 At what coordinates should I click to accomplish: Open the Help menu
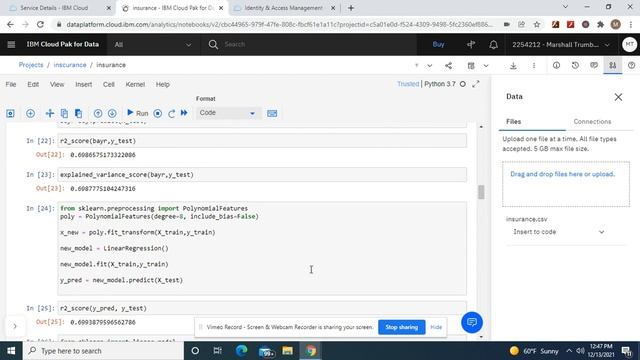coord(162,84)
